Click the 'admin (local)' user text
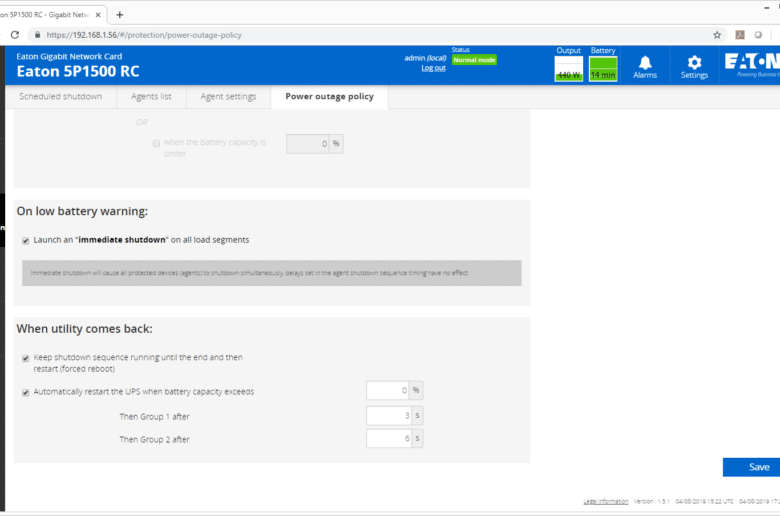The width and height of the screenshot is (780, 516). click(x=425, y=58)
